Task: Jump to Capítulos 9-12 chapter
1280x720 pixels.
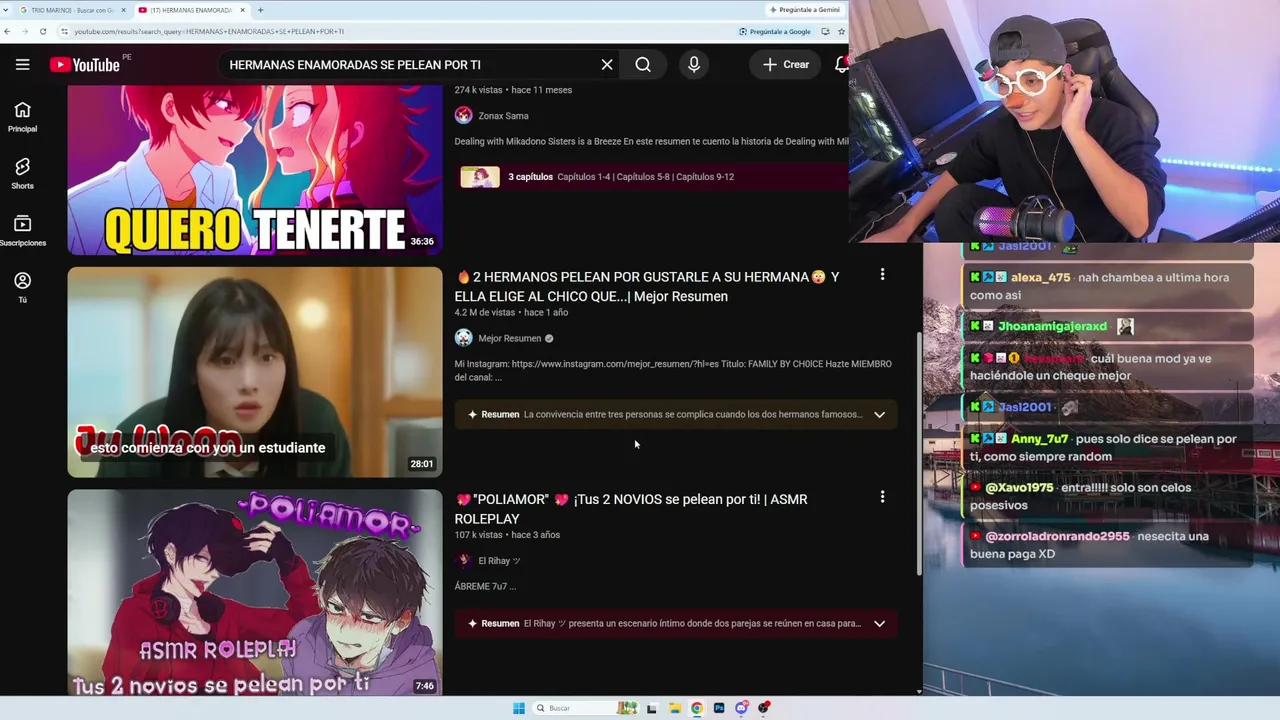Action: (x=705, y=177)
